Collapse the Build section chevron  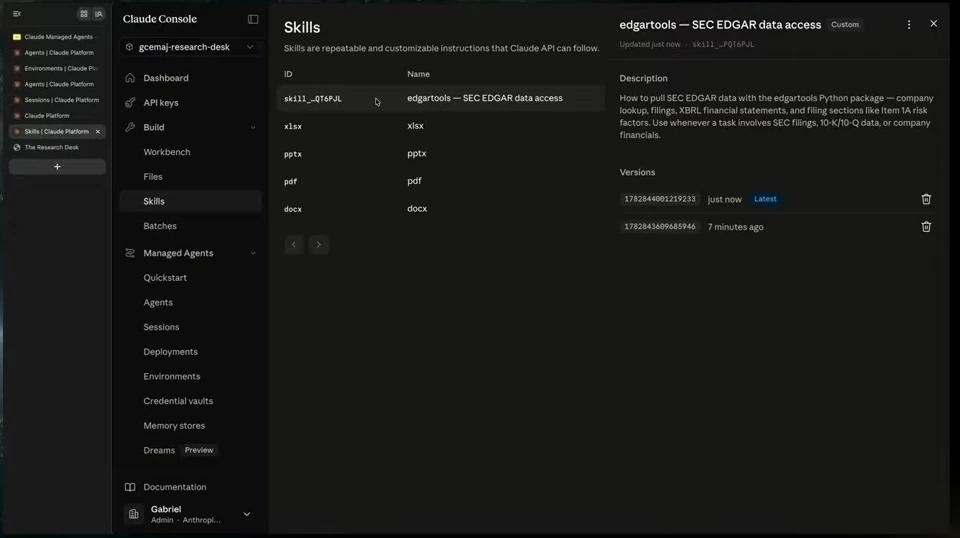pos(253,127)
